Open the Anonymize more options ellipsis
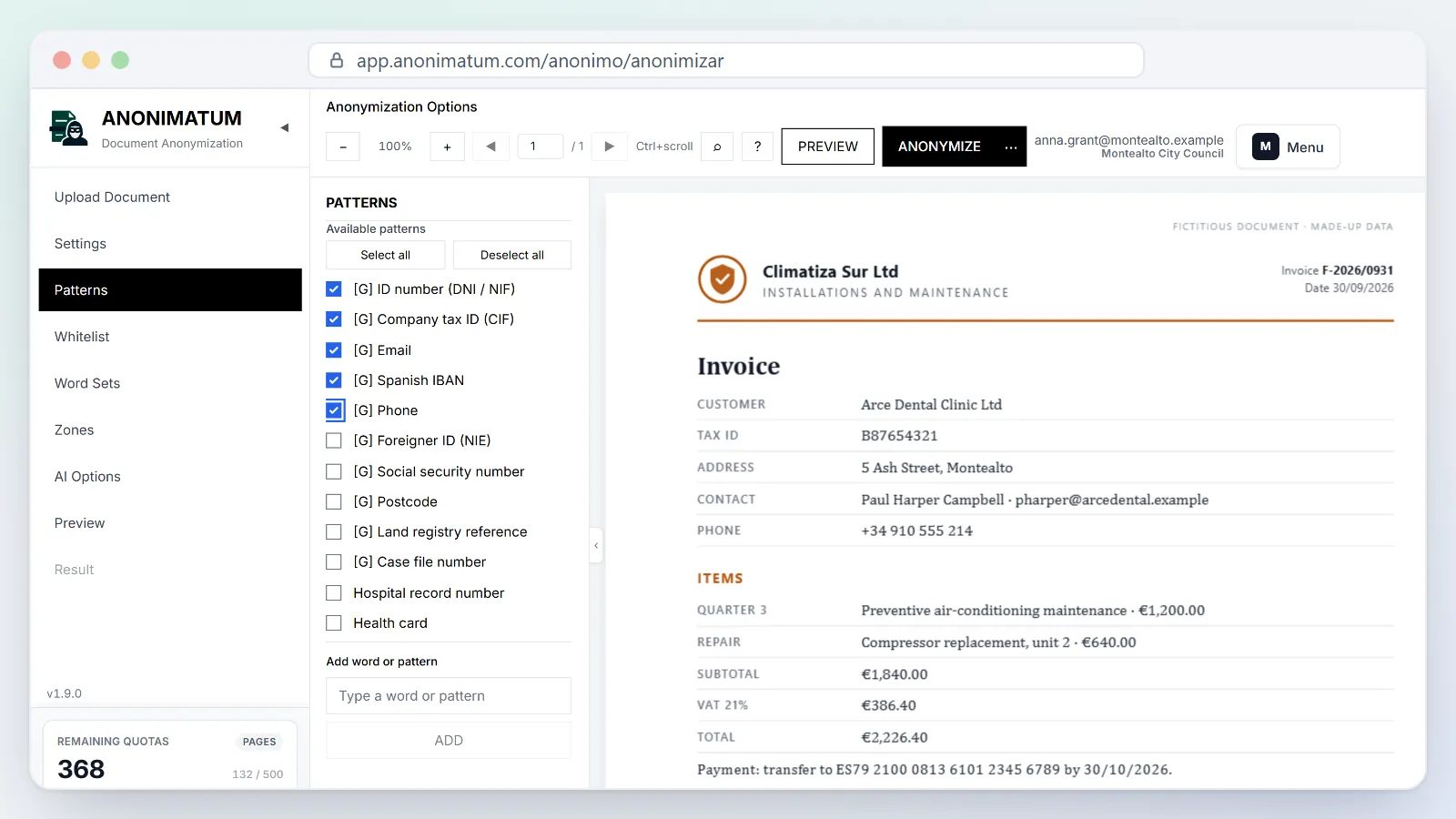Viewport: 1456px width, 819px height. tap(1011, 147)
